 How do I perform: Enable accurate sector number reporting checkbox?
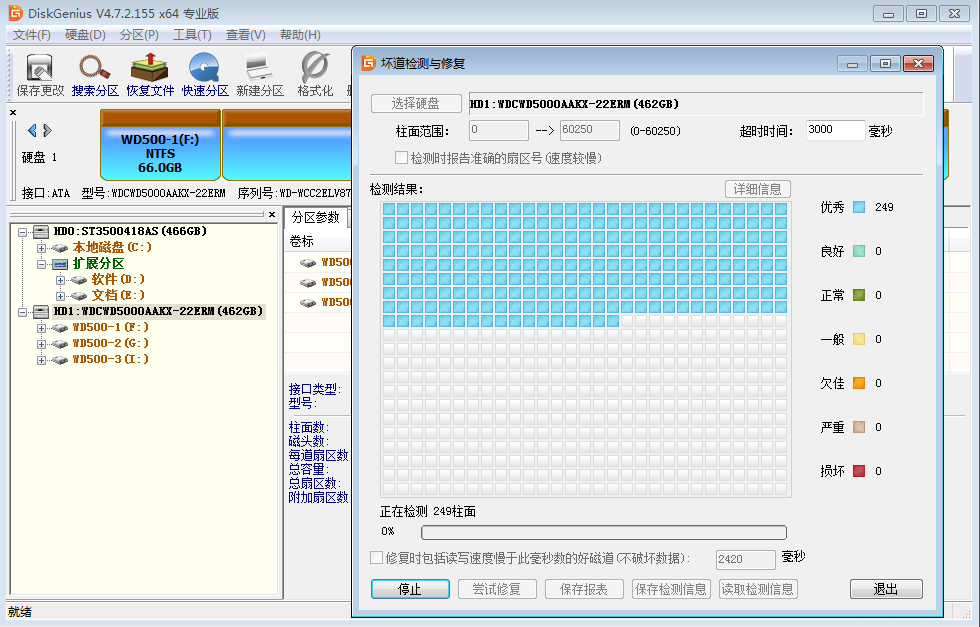tap(402, 157)
